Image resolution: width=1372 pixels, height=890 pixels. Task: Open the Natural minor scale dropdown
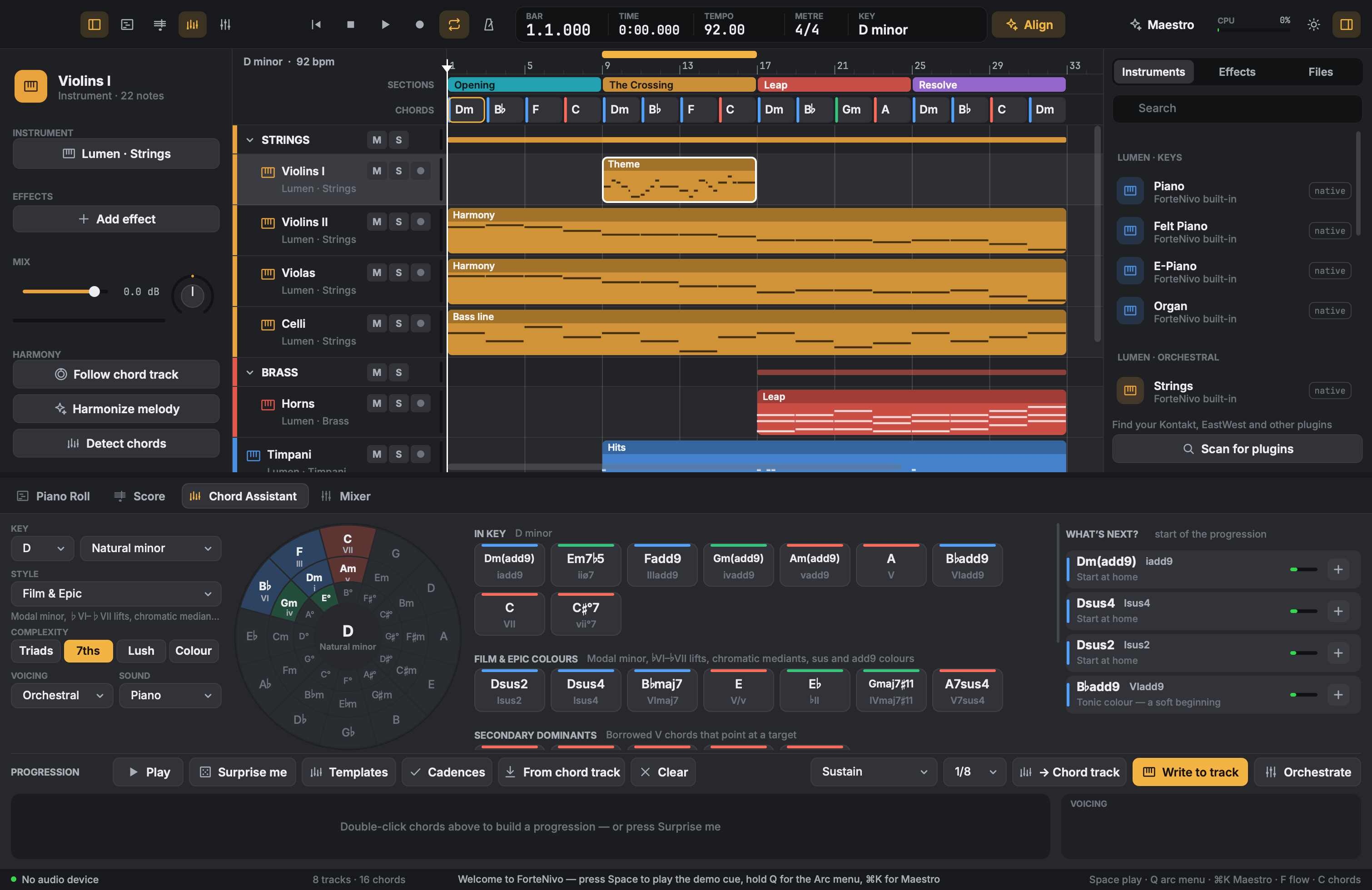click(150, 549)
